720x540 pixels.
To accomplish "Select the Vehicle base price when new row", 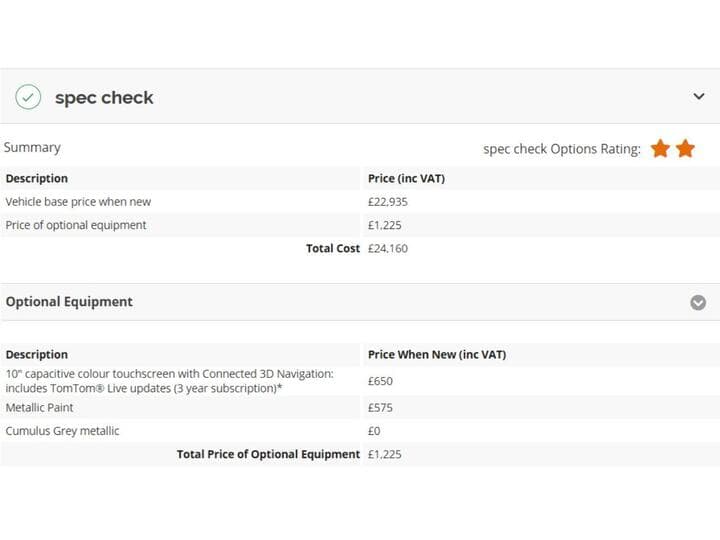I will tap(78, 202).
